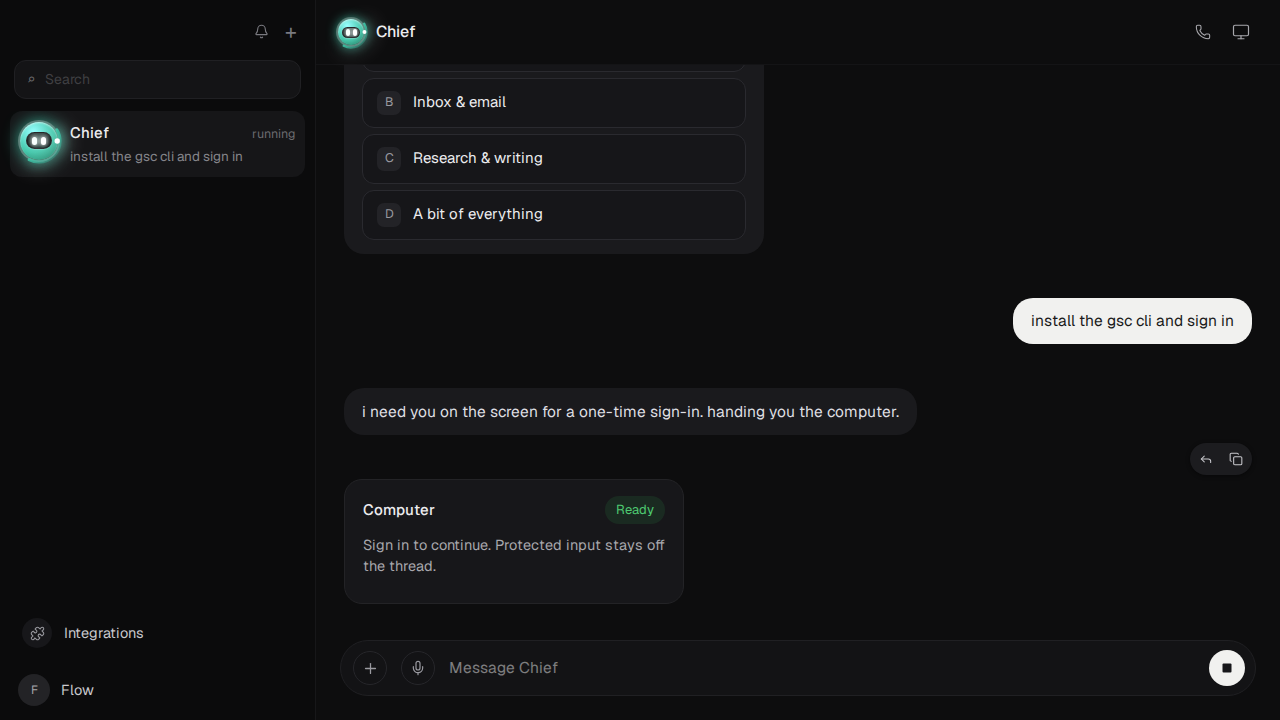Open the Chief conversation in sidebar
Screen dimensions: 1280x720
tap(157, 144)
